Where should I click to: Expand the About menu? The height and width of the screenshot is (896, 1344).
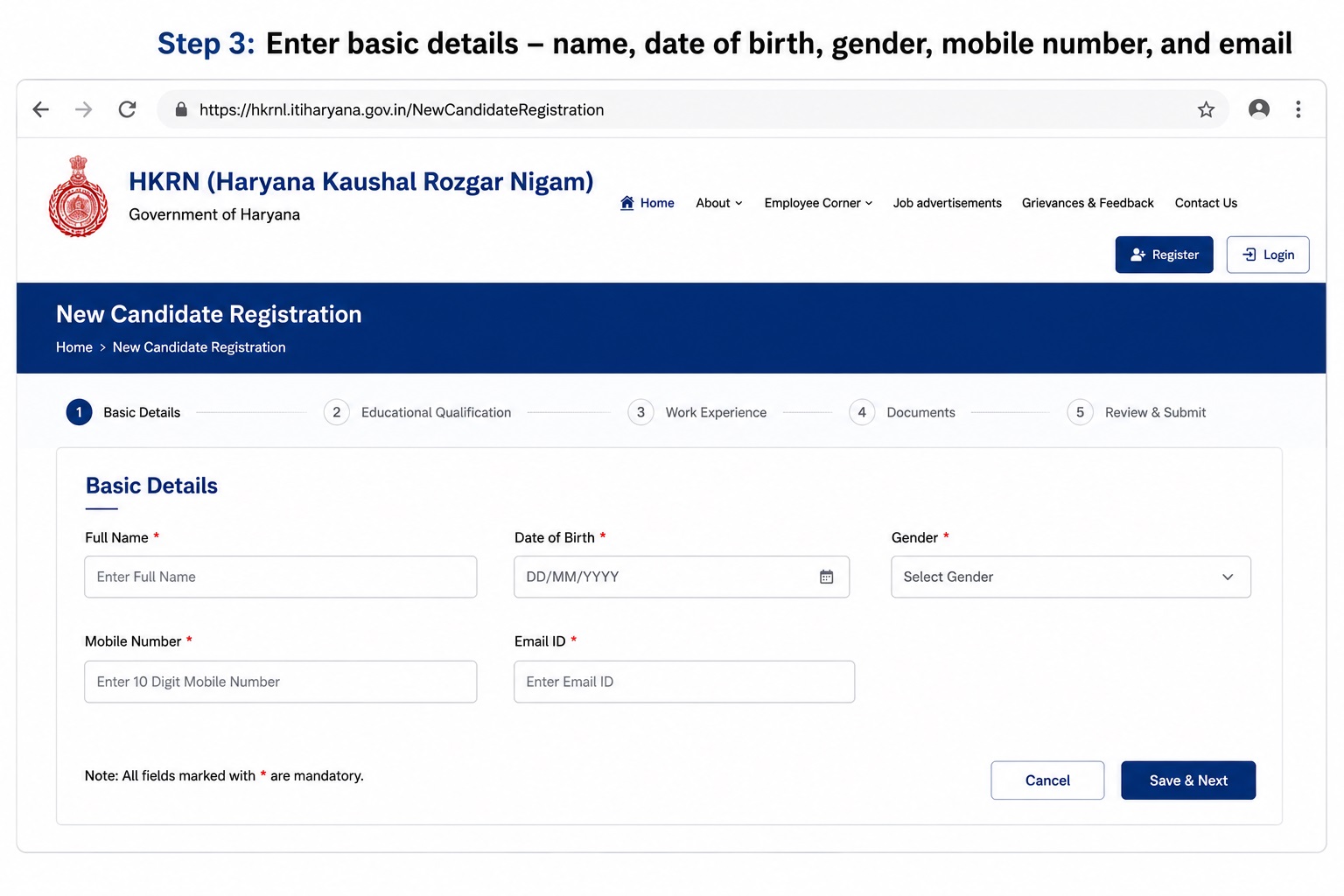point(719,203)
